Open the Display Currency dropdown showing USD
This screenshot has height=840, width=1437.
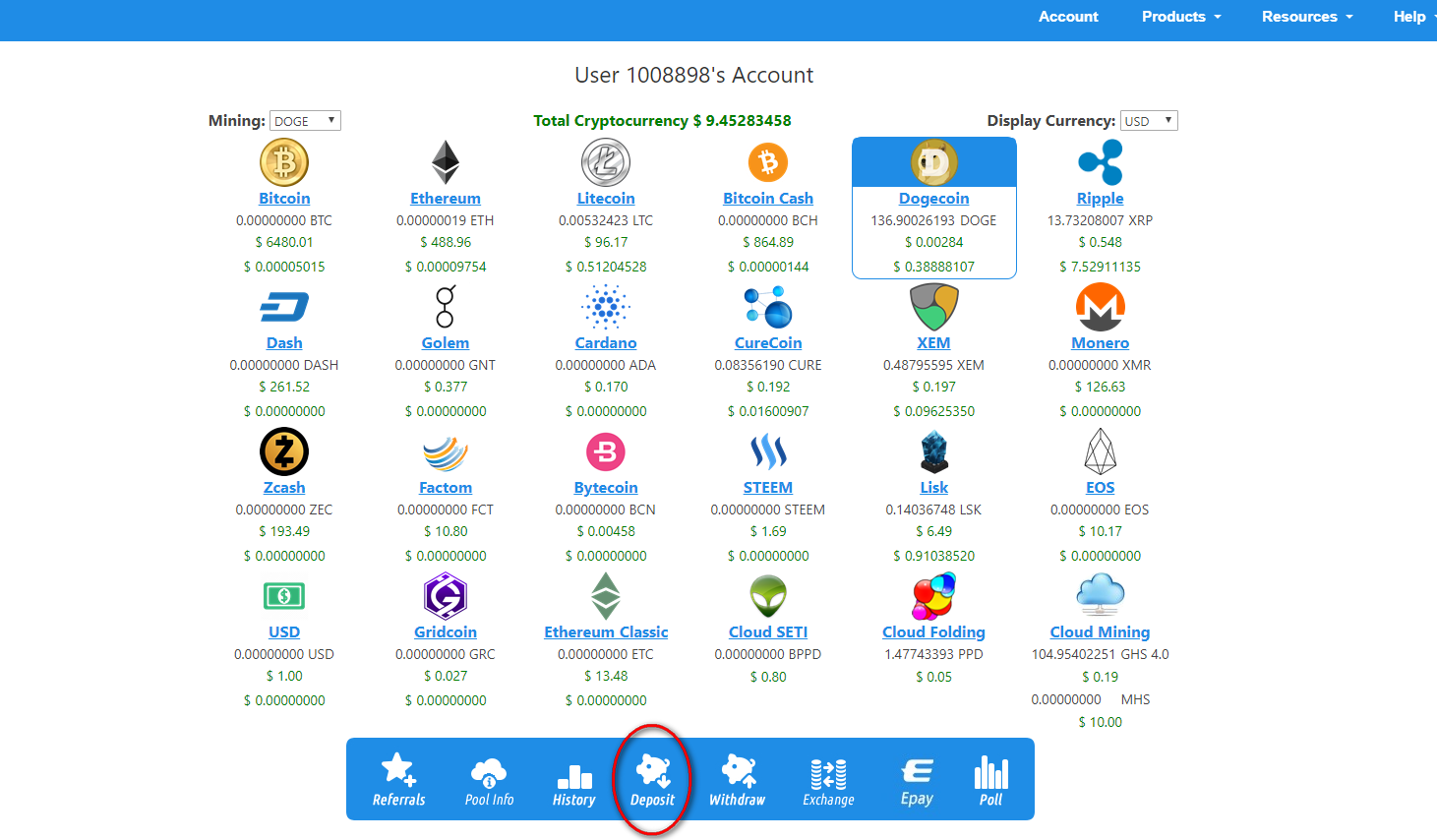[1149, 121]
